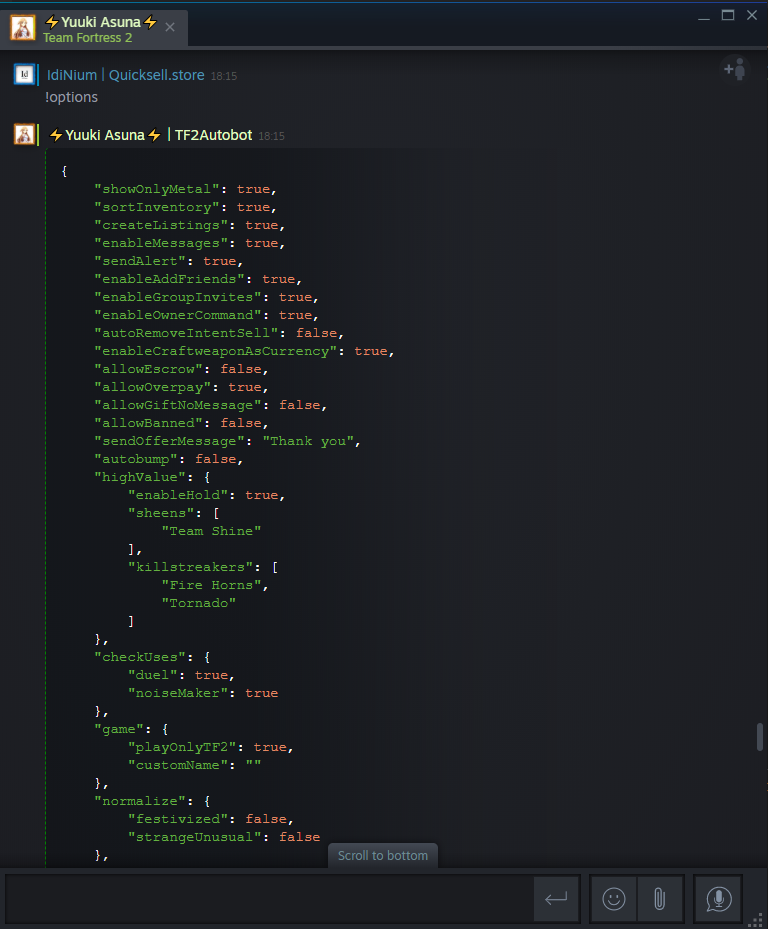768x929 pixels.
Task: Attach a file using the paperclip icon
Action: (x=660, y=899)
